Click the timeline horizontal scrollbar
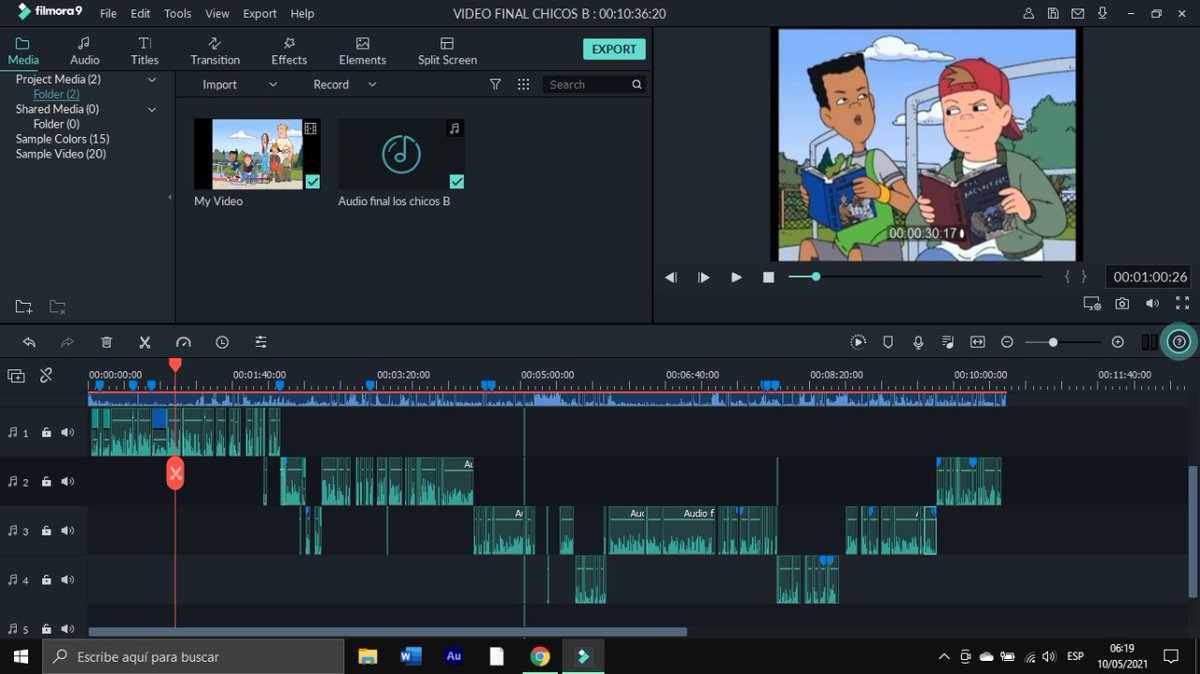The height and width of the screenshot is (674, 1200). pos(388,632)
